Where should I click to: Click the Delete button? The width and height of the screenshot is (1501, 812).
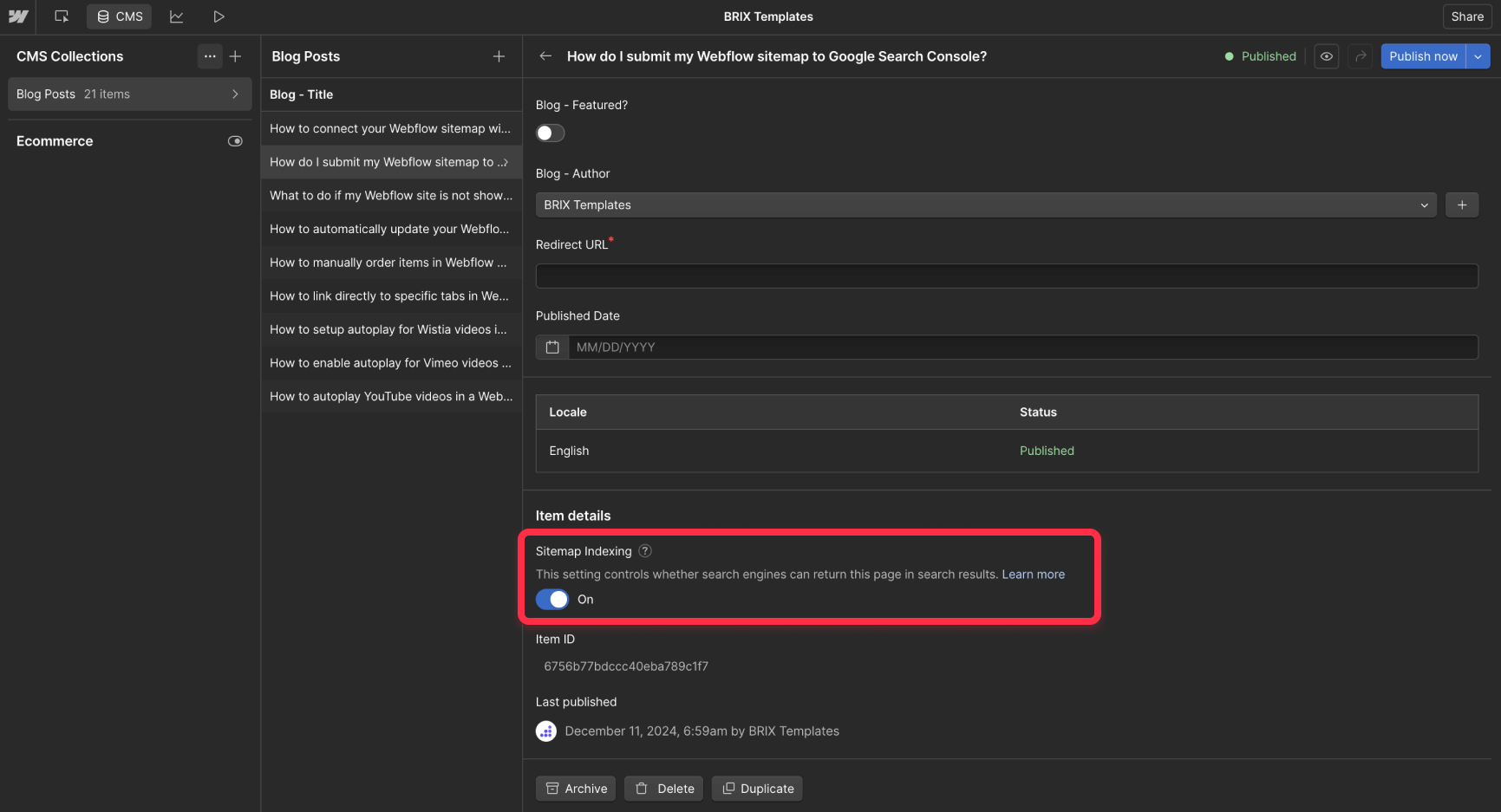(664, 789)
